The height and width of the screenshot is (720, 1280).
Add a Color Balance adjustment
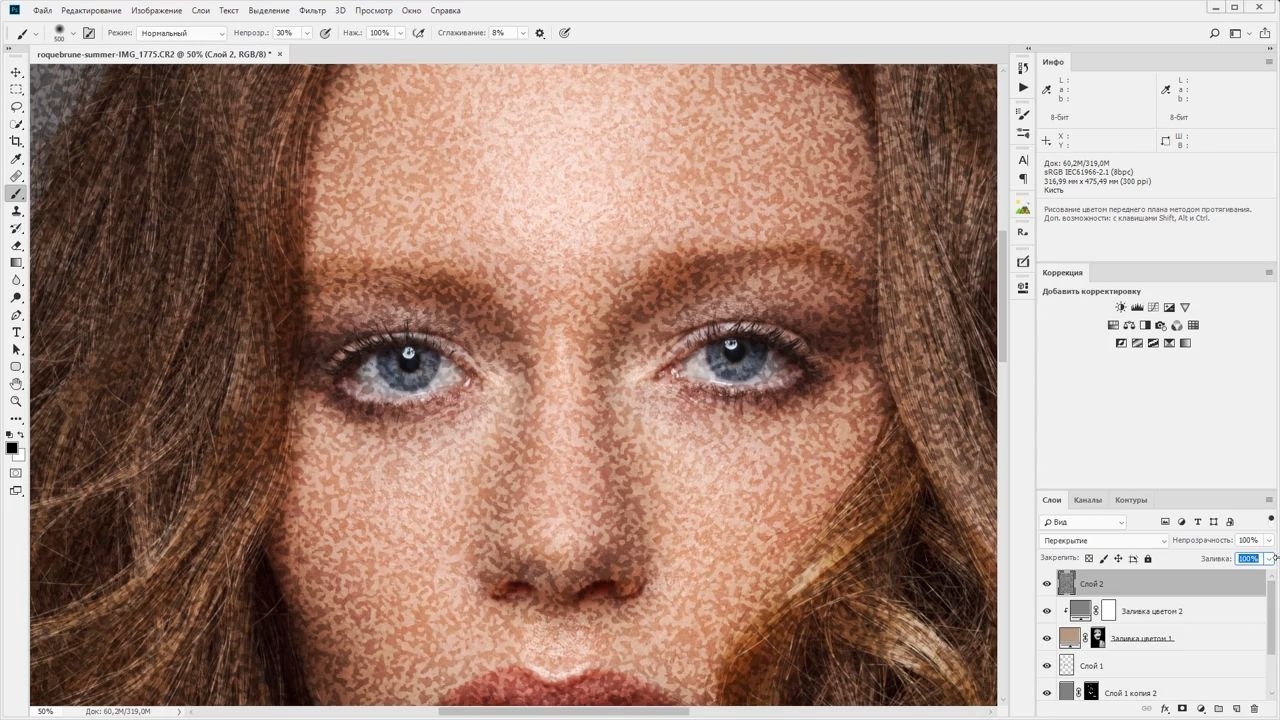pos(1129,325)
